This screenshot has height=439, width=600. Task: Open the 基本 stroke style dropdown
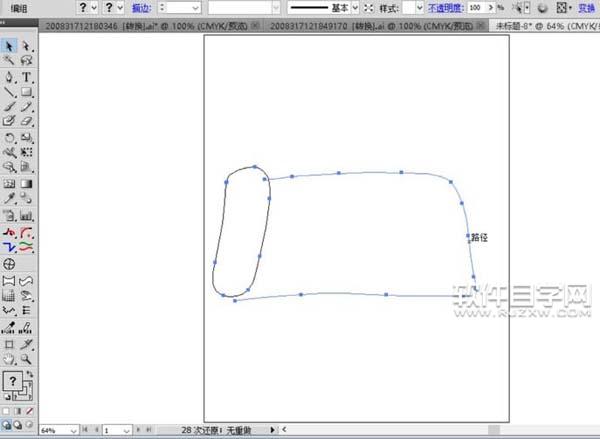click(355, 8)
